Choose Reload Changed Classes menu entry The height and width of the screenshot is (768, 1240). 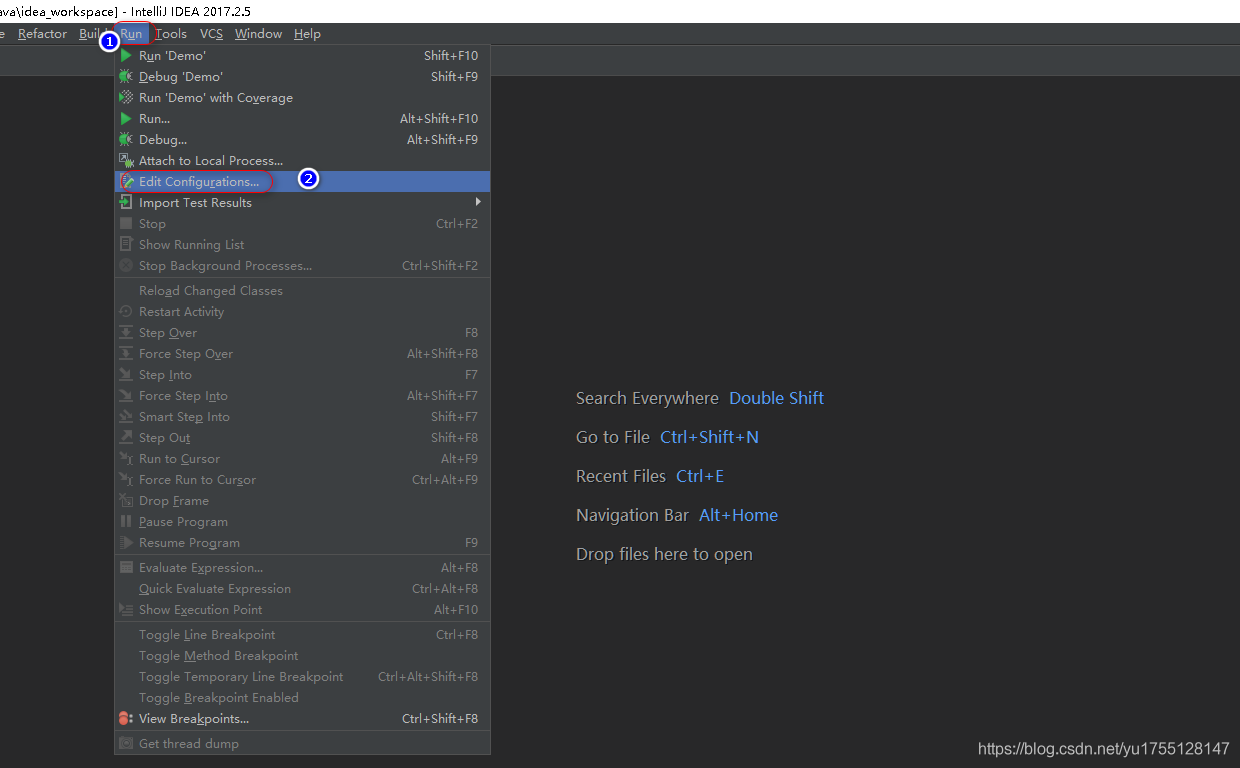pyautogui.click(x=302, y=291)
